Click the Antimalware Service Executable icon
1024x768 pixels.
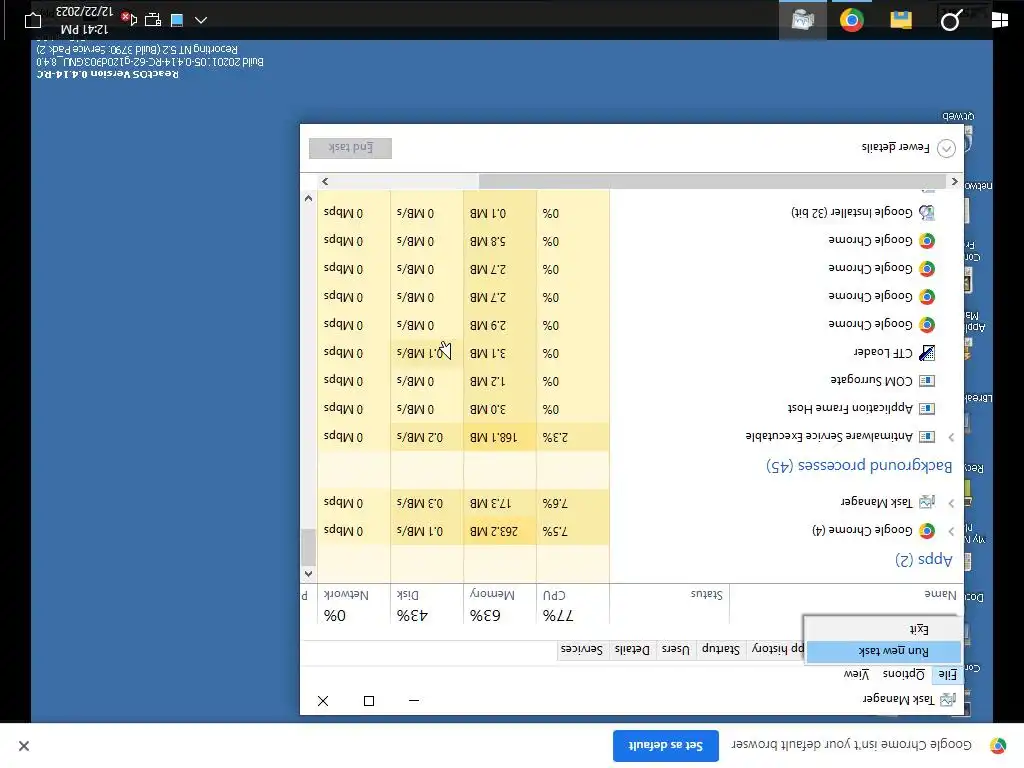pyautogui.click(x=927, y=436)
